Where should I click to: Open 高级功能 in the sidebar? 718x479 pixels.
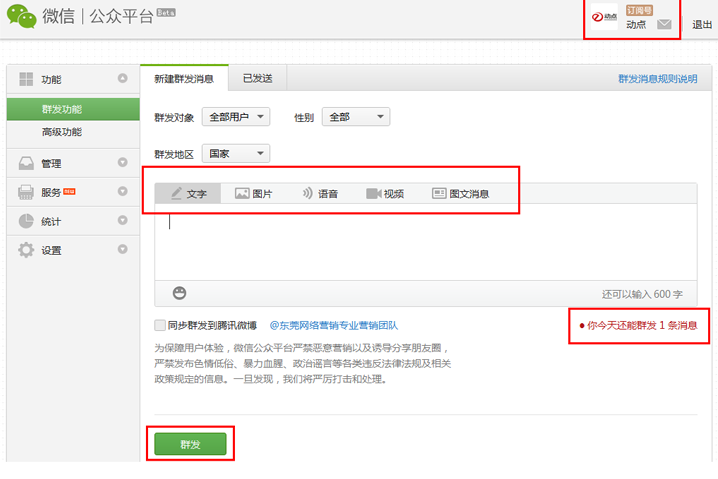62,132
